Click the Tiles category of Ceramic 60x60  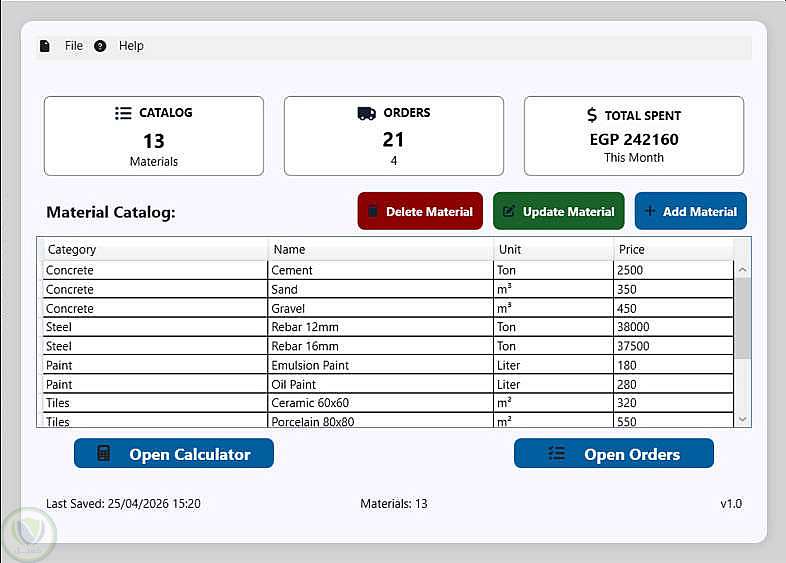[155, 403]
